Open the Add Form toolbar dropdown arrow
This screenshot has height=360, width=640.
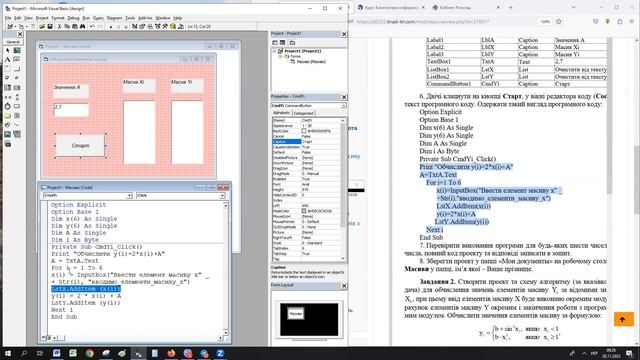(x=26, y=26)
